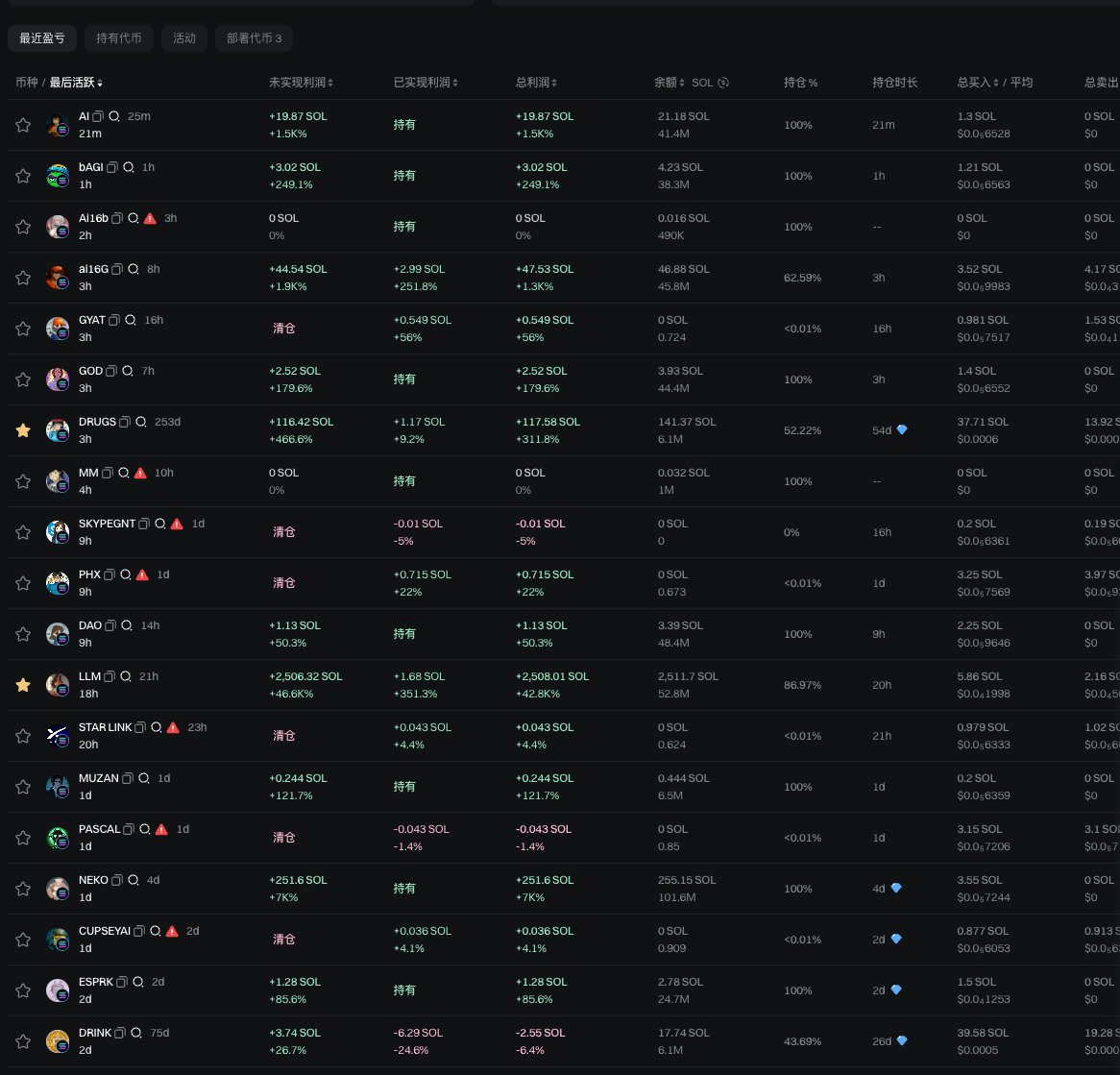Select the 活动 tab
The width and height of the screenshot is (1120, 1075).
(x=184, y=38)
